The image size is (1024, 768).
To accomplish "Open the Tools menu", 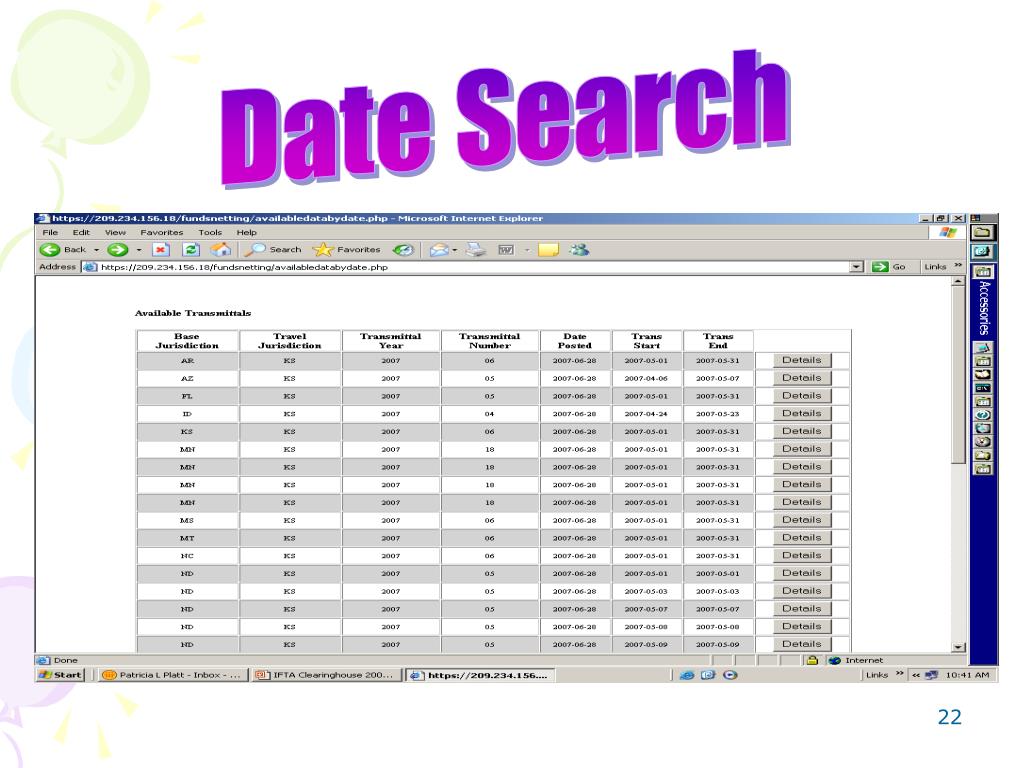I will pyautogui.click(x=210, y=232).
